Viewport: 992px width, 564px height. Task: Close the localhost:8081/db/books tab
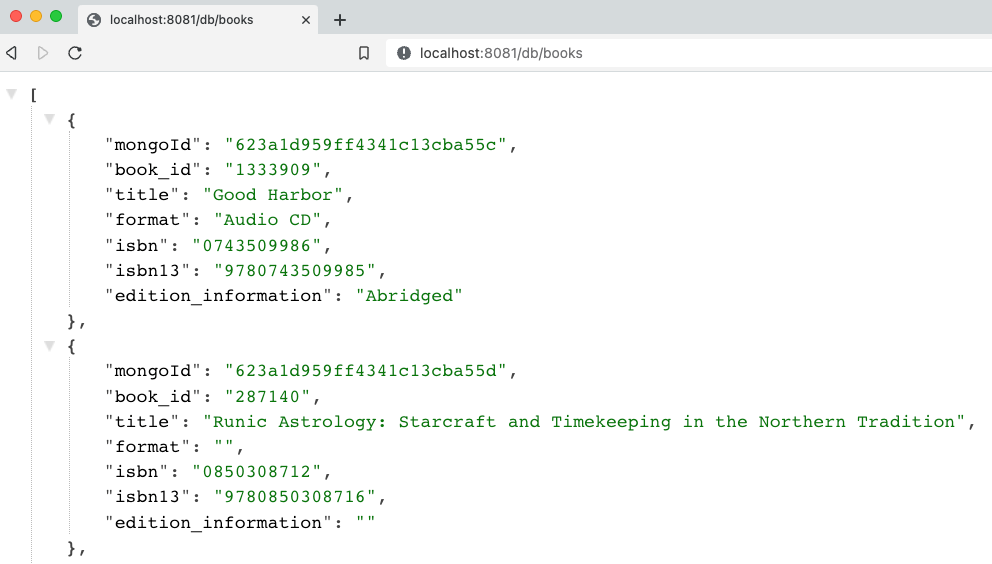(306, 20)
